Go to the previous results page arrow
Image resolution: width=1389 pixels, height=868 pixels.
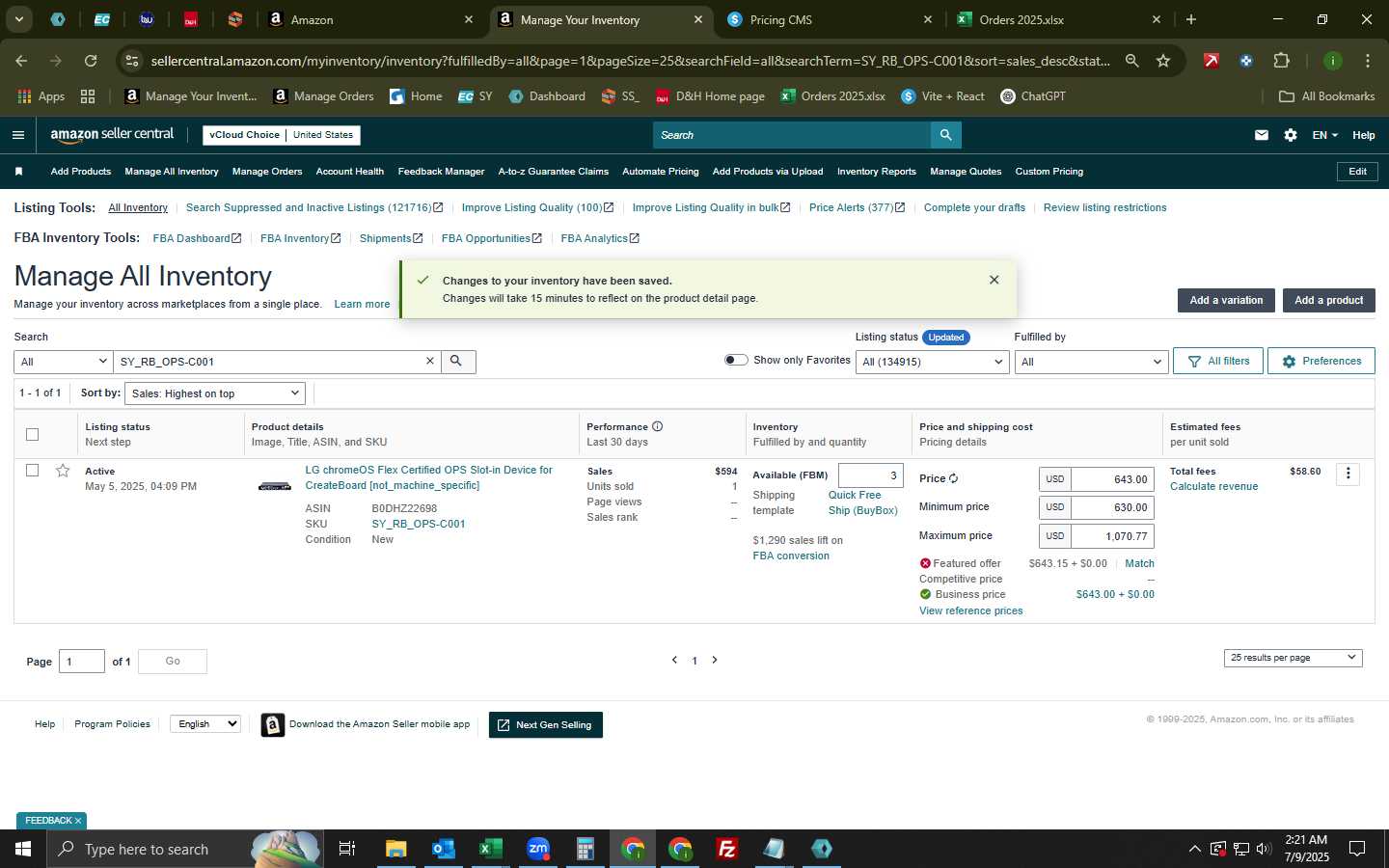click(x=674, y=660)
